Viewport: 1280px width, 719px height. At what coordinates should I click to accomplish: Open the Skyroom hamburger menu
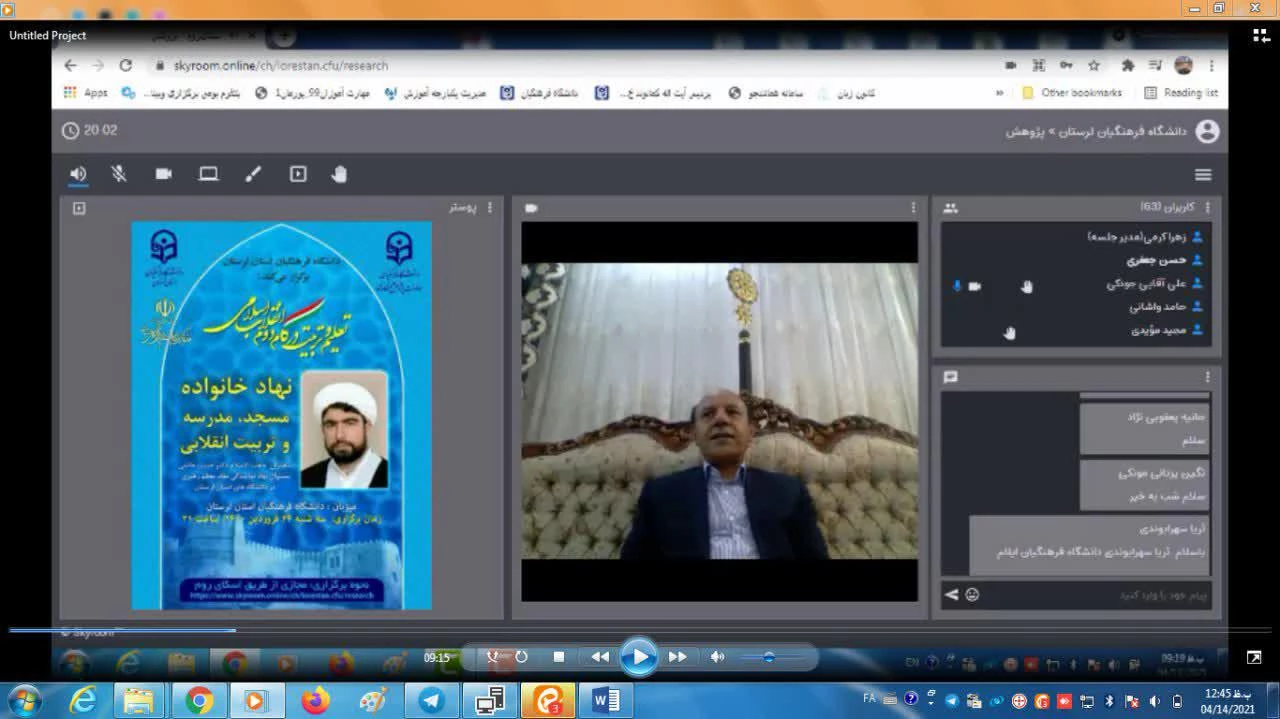(1203, 175)
